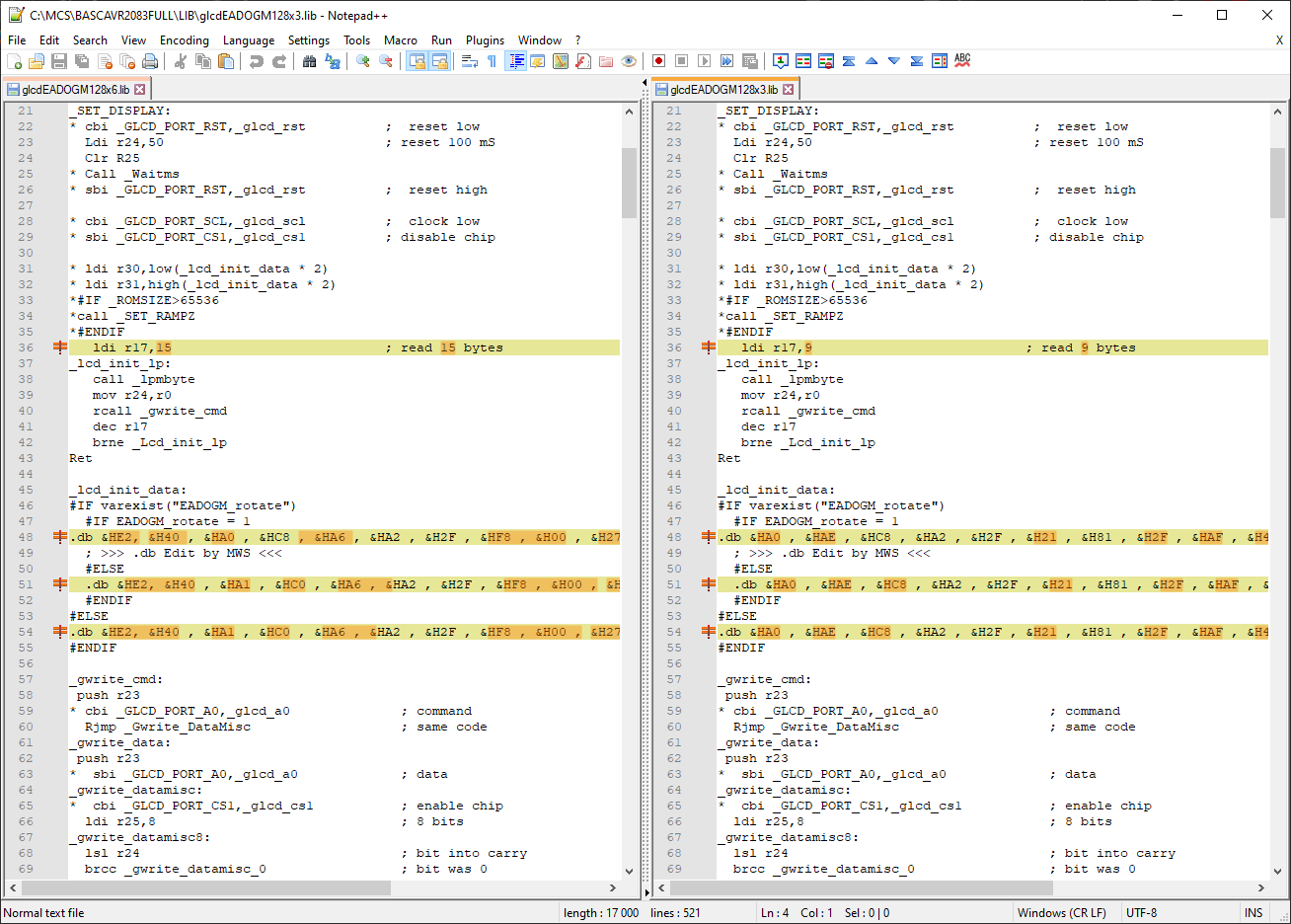
Task: Toggle word wrap in the toolbar
Action: pyautogui.click(x=470, y=61)
